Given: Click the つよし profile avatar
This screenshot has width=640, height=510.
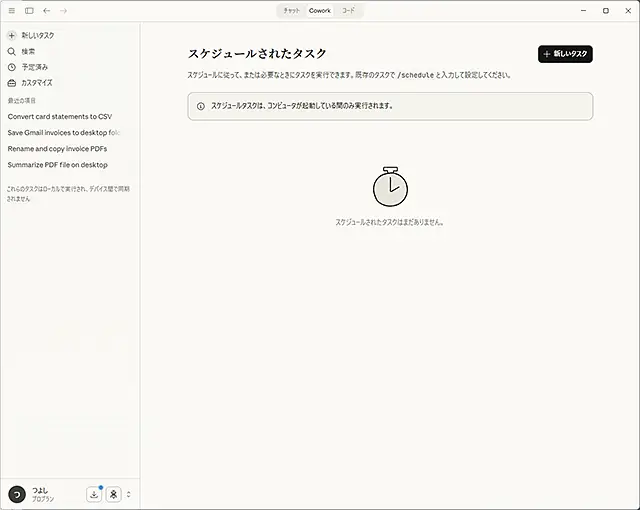Looking at the screenshot, I should [x=16, y=494].
